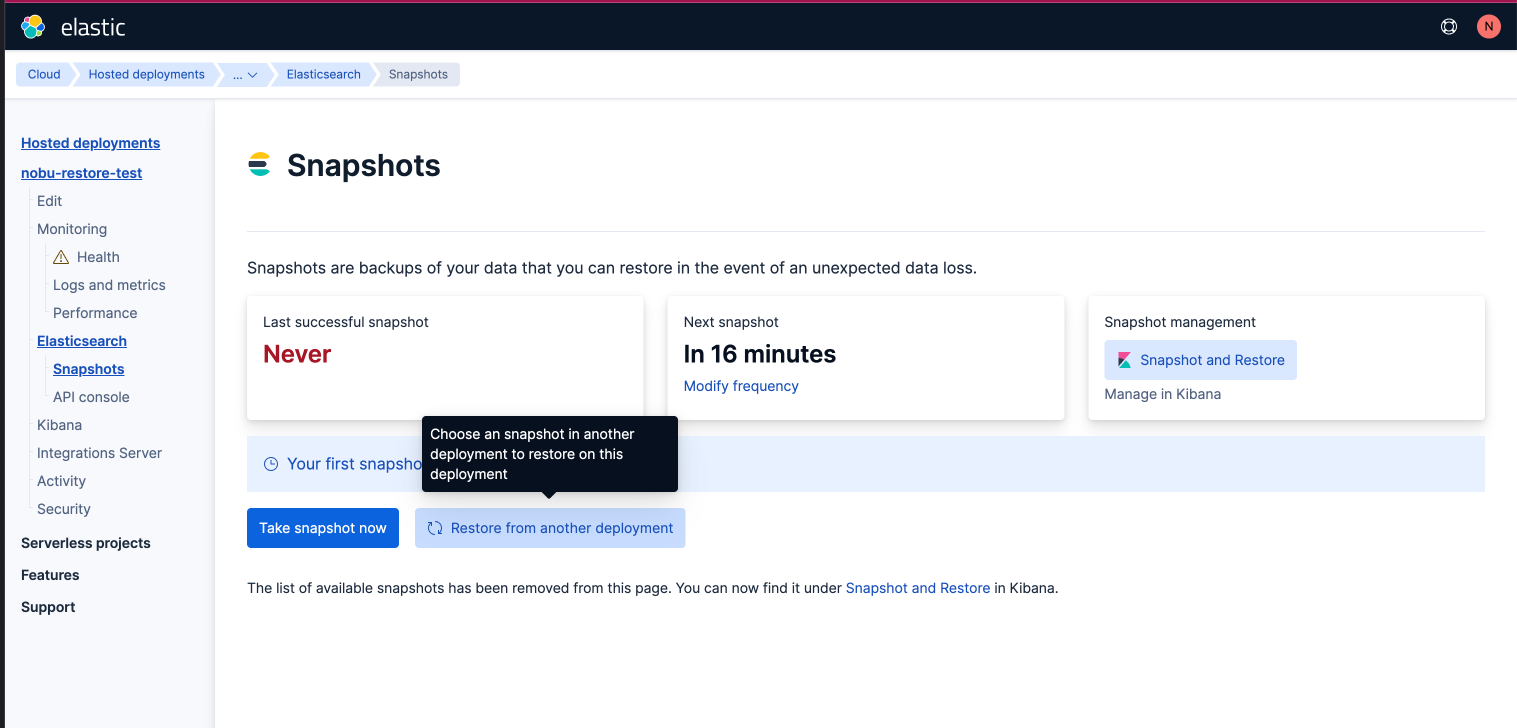
Task: Open Serverless projects section
Action: pos(86,543)
